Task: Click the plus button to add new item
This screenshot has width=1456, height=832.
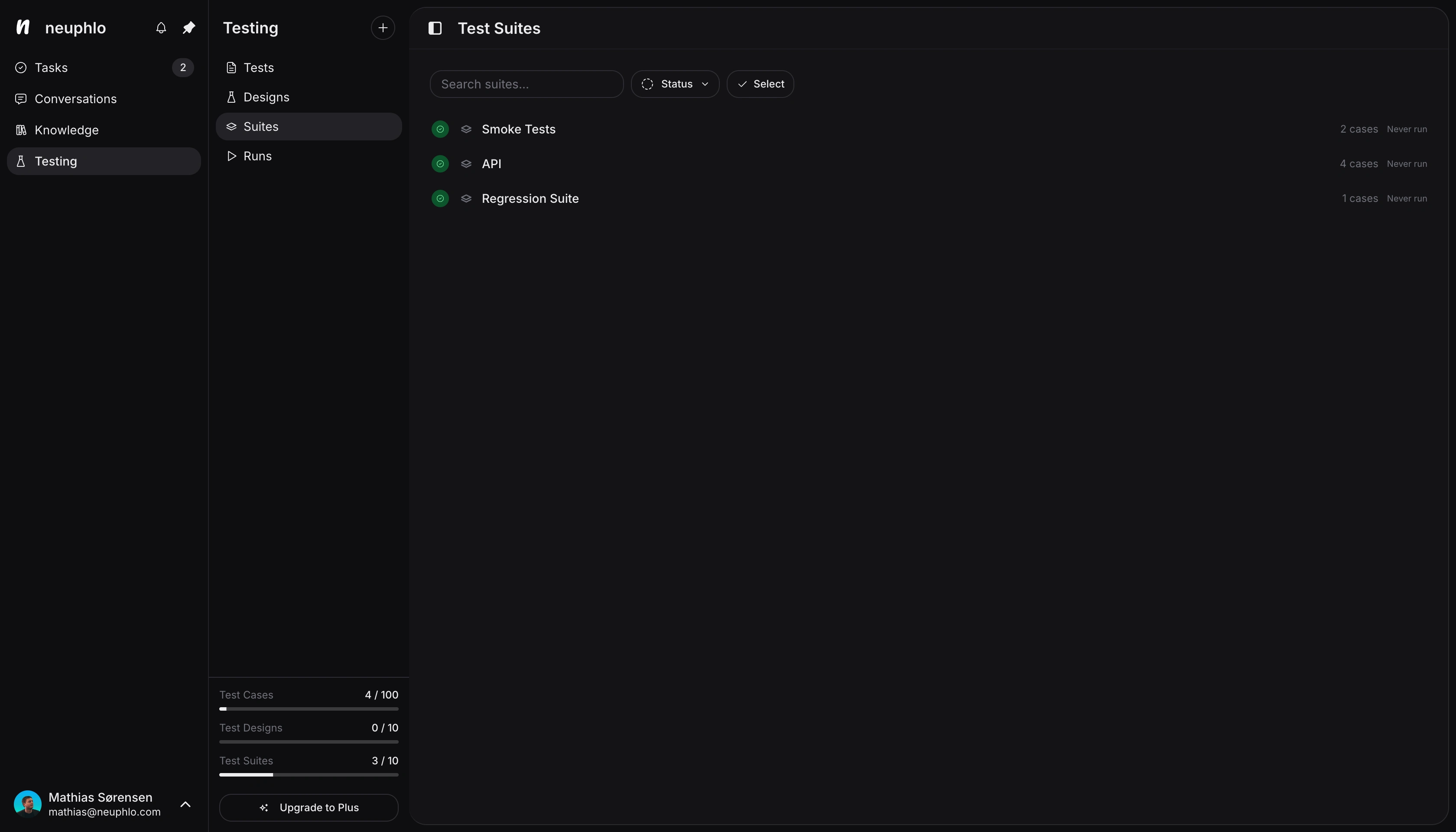Action: tap(382, 27)
